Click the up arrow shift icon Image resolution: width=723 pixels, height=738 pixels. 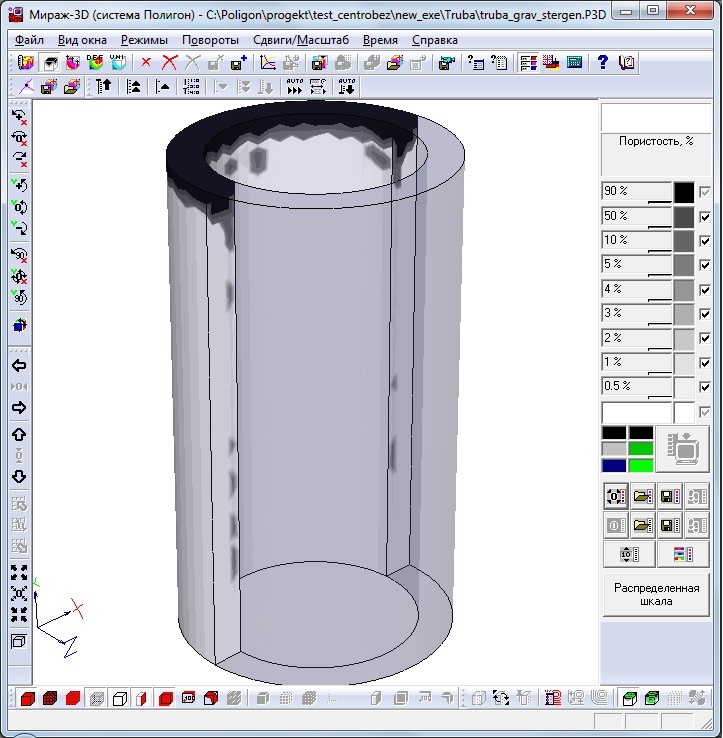(x=18, y=435)
